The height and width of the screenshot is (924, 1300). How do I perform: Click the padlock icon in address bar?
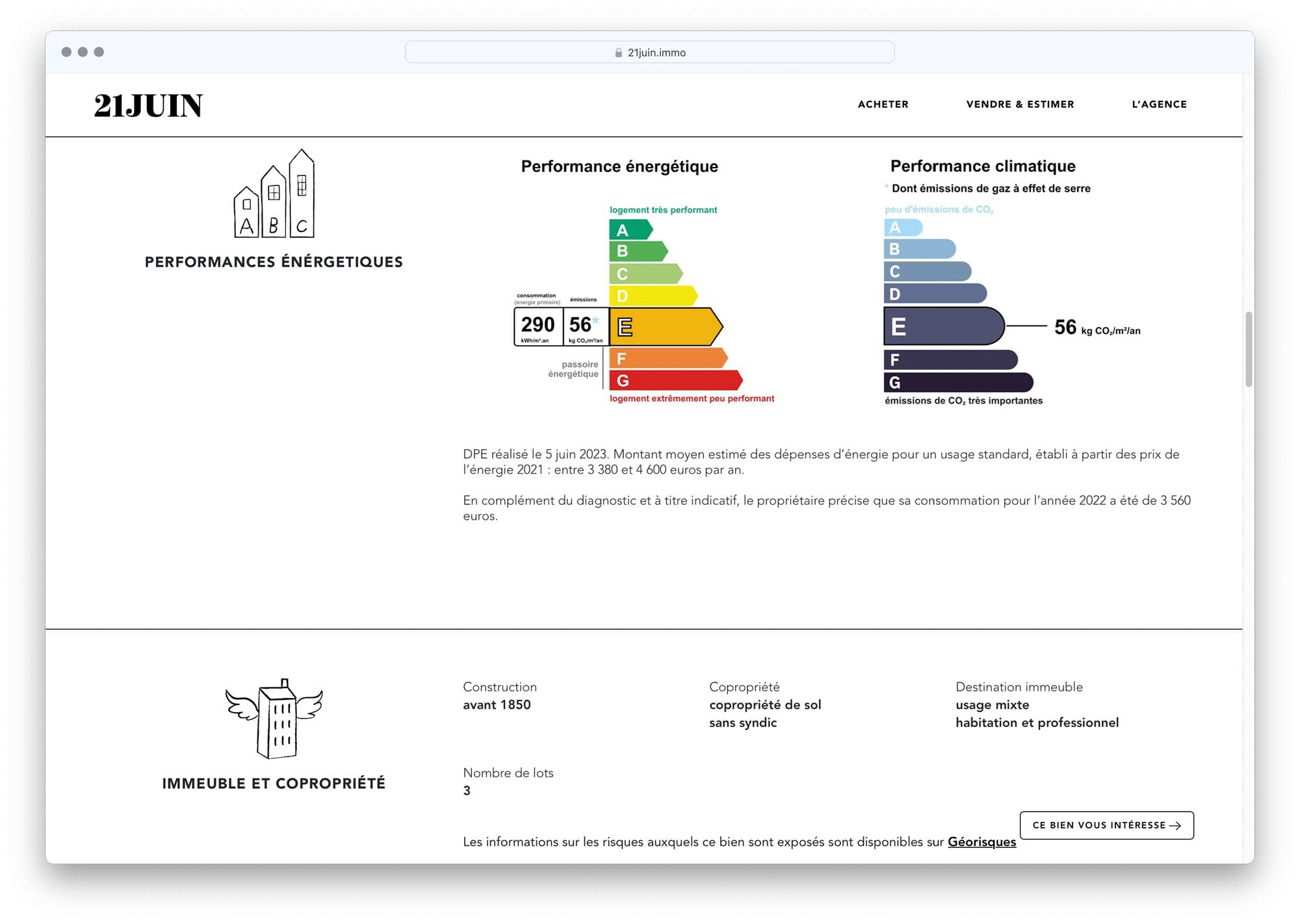coord(618,53)
